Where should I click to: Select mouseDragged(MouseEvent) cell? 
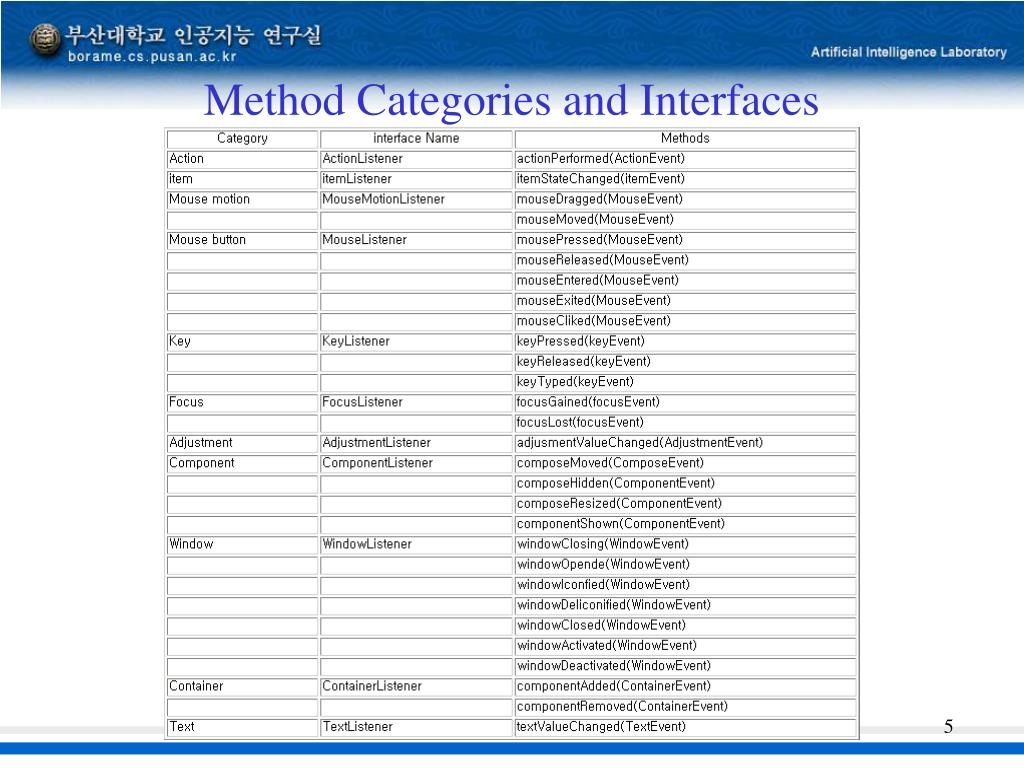pyautogui.click(x=685, y=200)
